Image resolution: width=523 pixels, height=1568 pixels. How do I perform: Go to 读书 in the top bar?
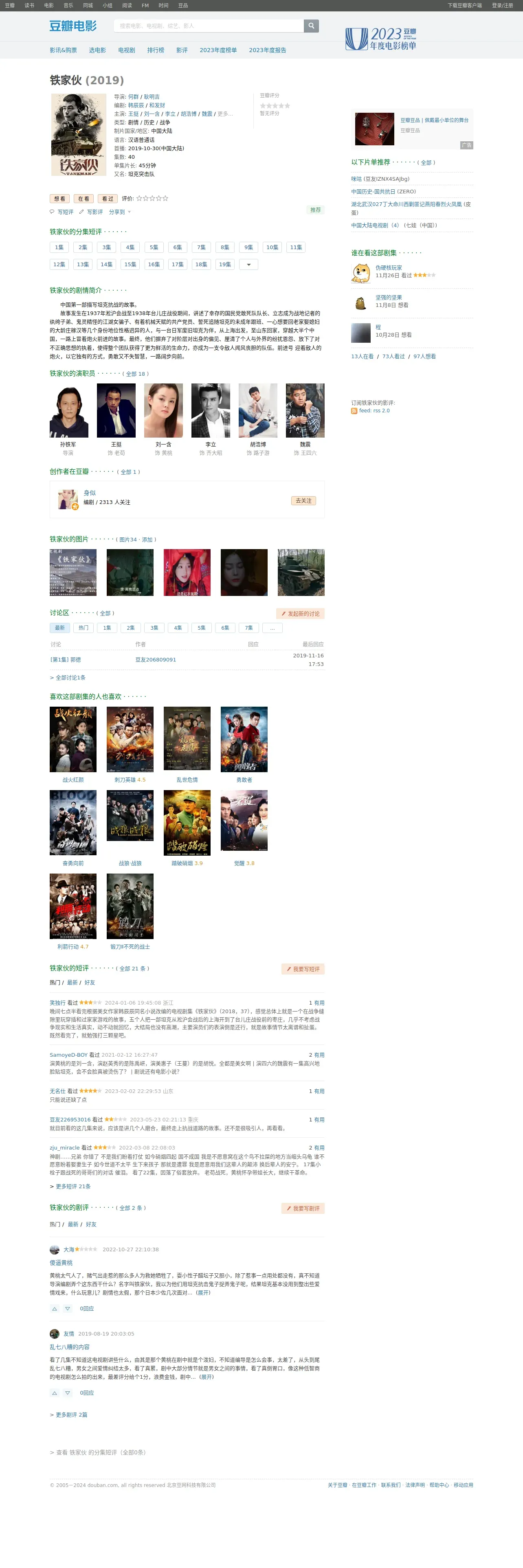[x=29, y=5]
